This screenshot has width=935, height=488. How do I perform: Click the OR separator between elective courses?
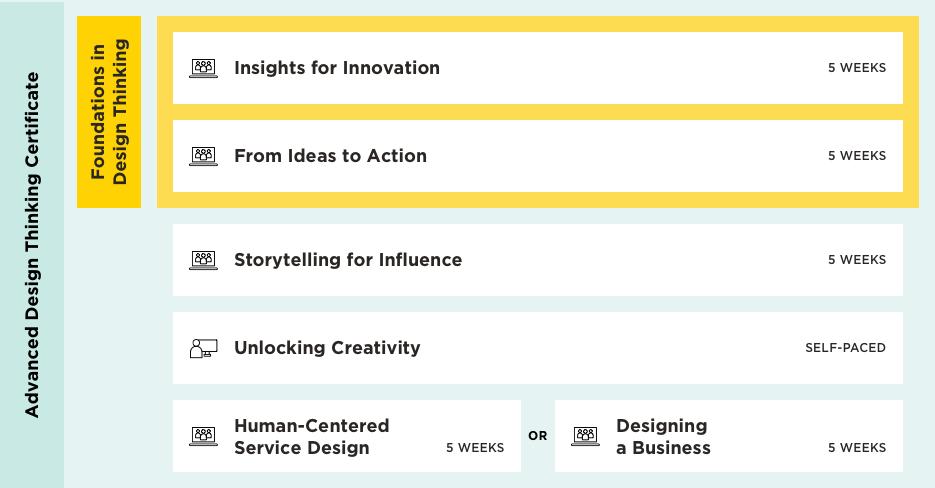pos(538,436)
